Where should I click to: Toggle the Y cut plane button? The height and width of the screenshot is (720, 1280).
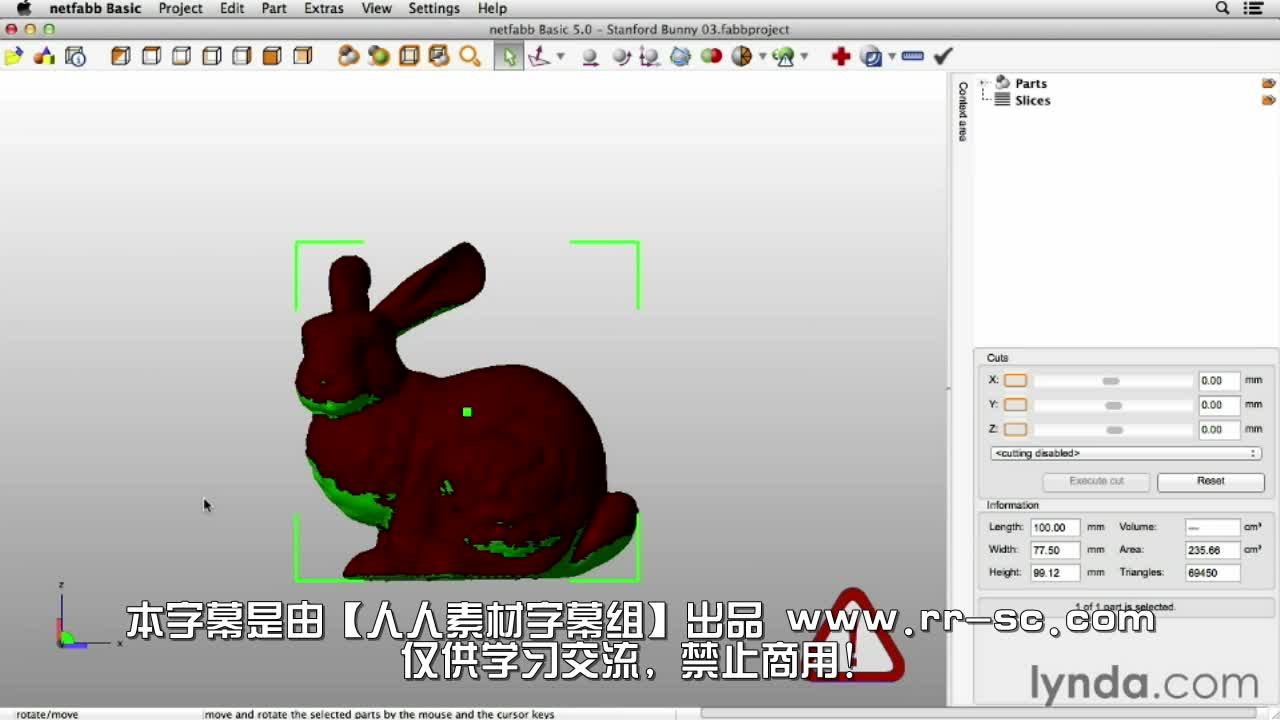click(x=1015, y=405)
